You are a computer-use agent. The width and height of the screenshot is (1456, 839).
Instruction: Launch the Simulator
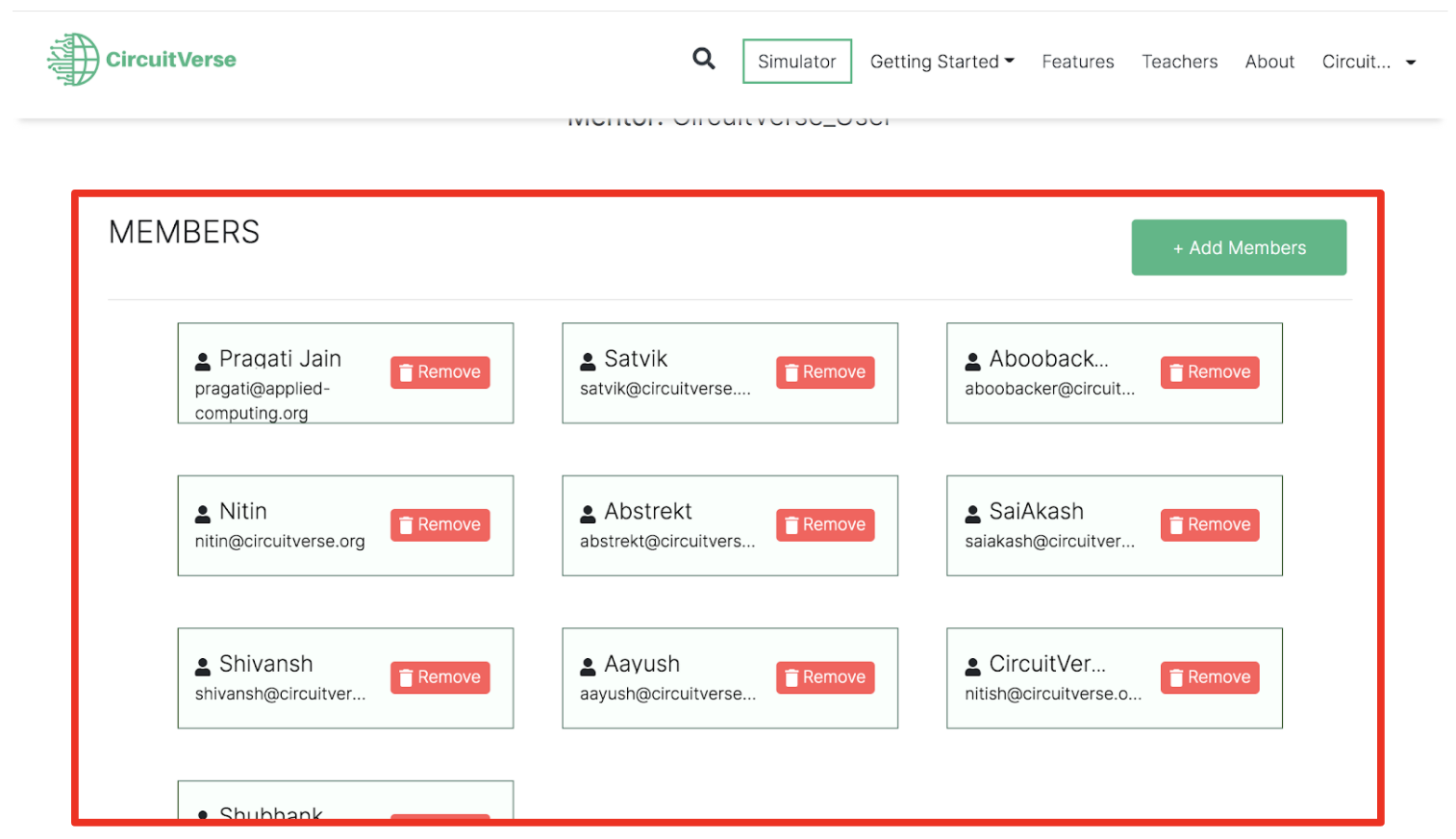coord(796,62)
